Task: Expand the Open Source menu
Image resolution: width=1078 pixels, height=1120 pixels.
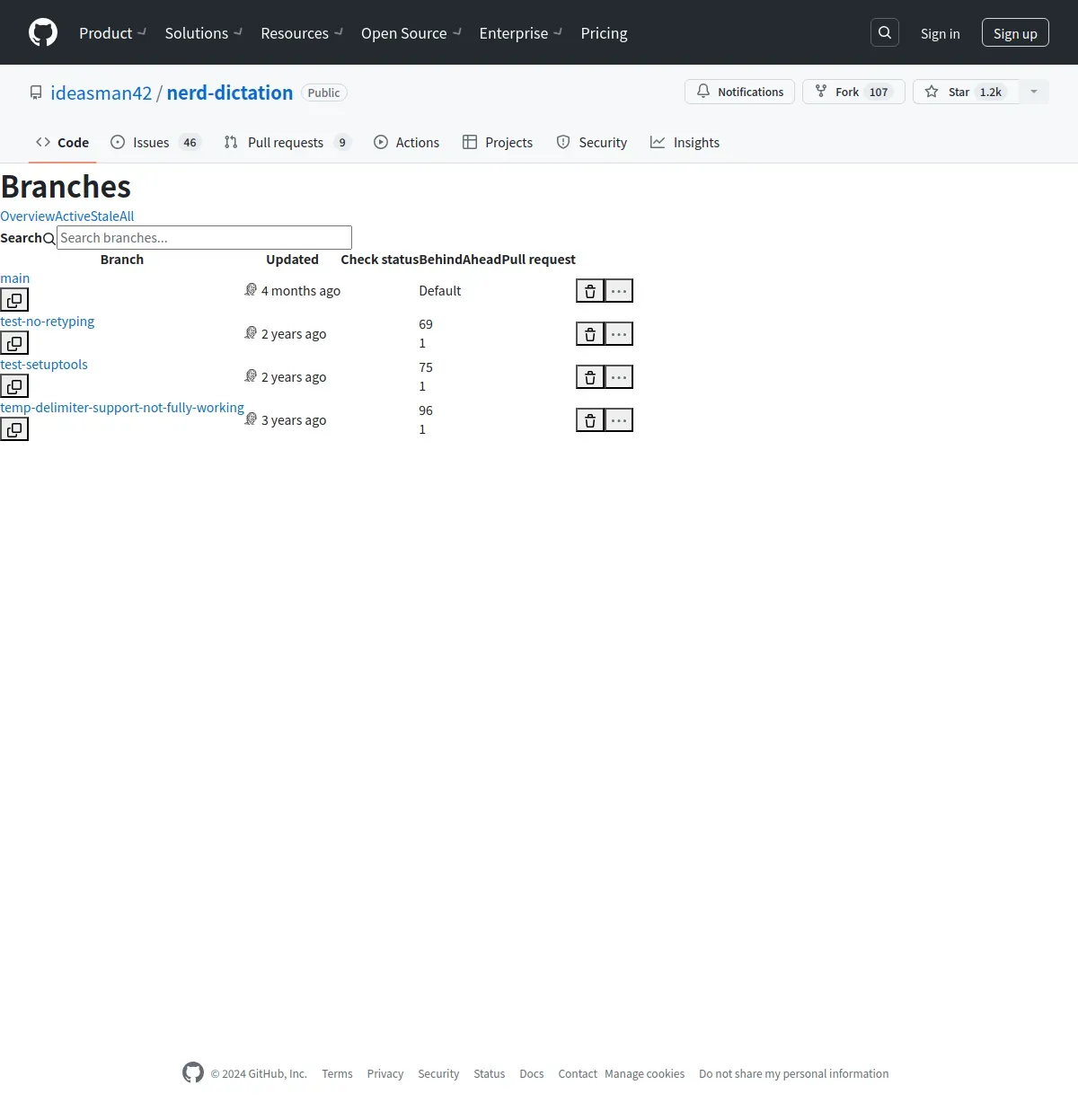Action: [x=411, y=33]
